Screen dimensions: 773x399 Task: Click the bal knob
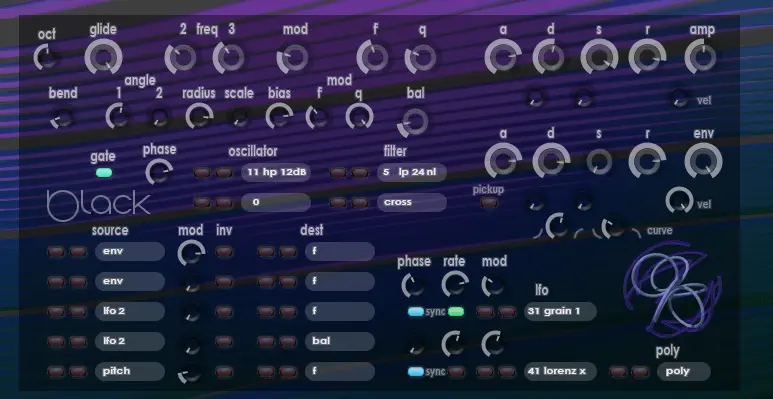(414, 122)
